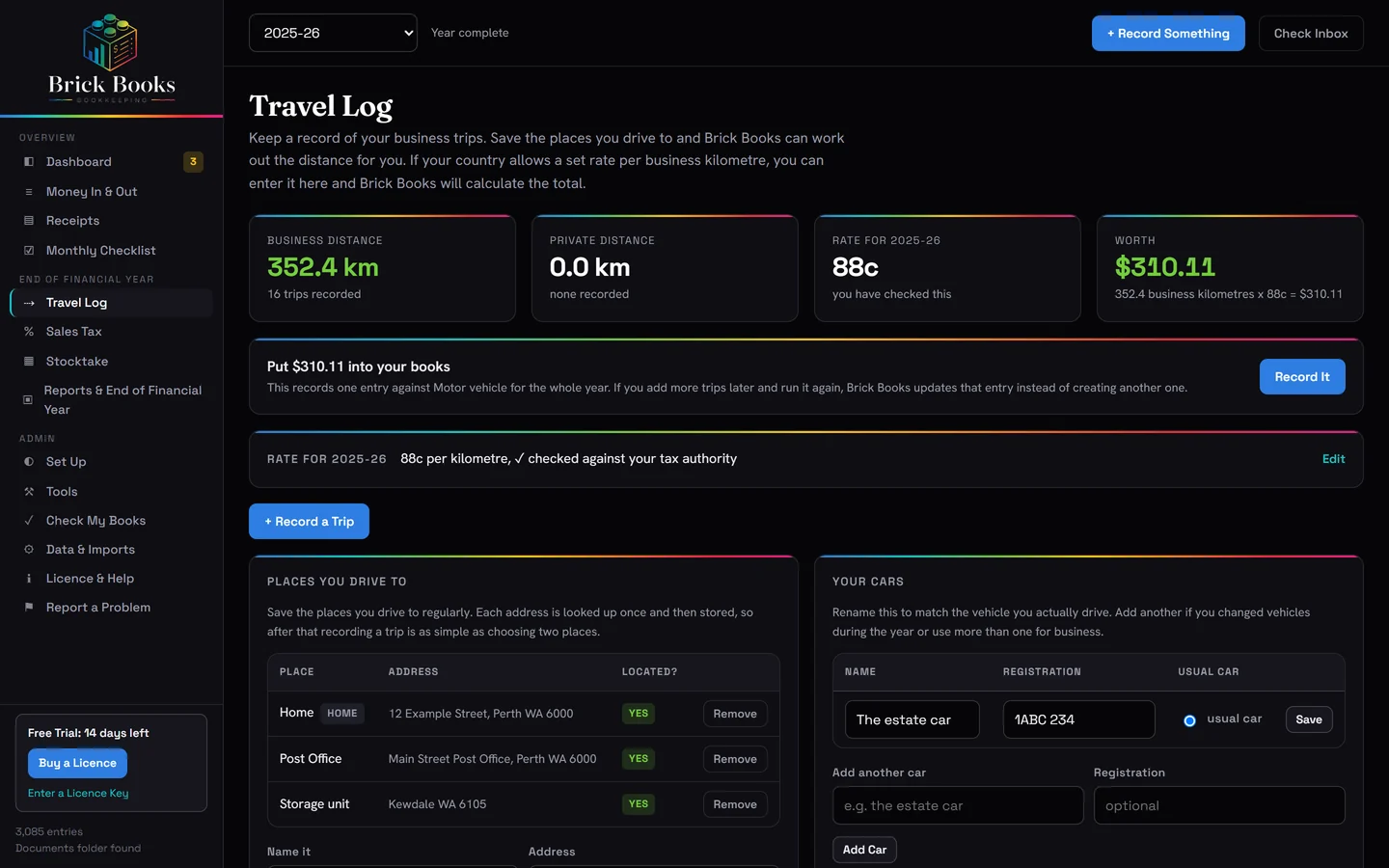Edit the car name field The estate car

click(x=912, y=719)
